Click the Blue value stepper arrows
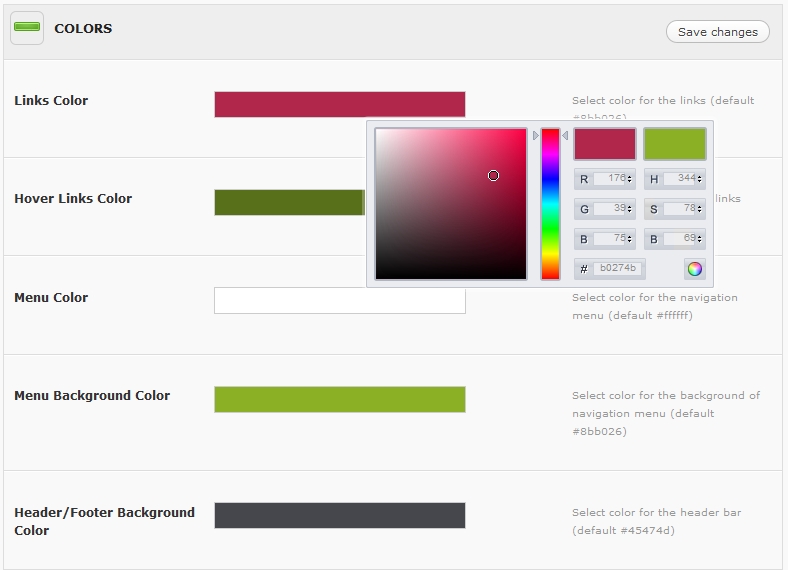The height and width of the screenshot is (570, 788). (x=630, y=239)
